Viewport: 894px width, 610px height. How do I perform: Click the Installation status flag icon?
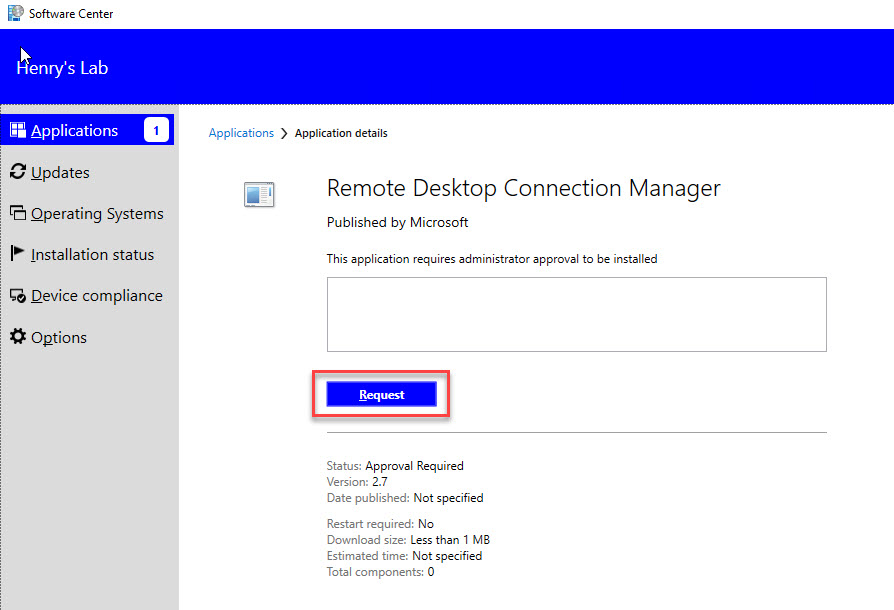tap(17, 254)
